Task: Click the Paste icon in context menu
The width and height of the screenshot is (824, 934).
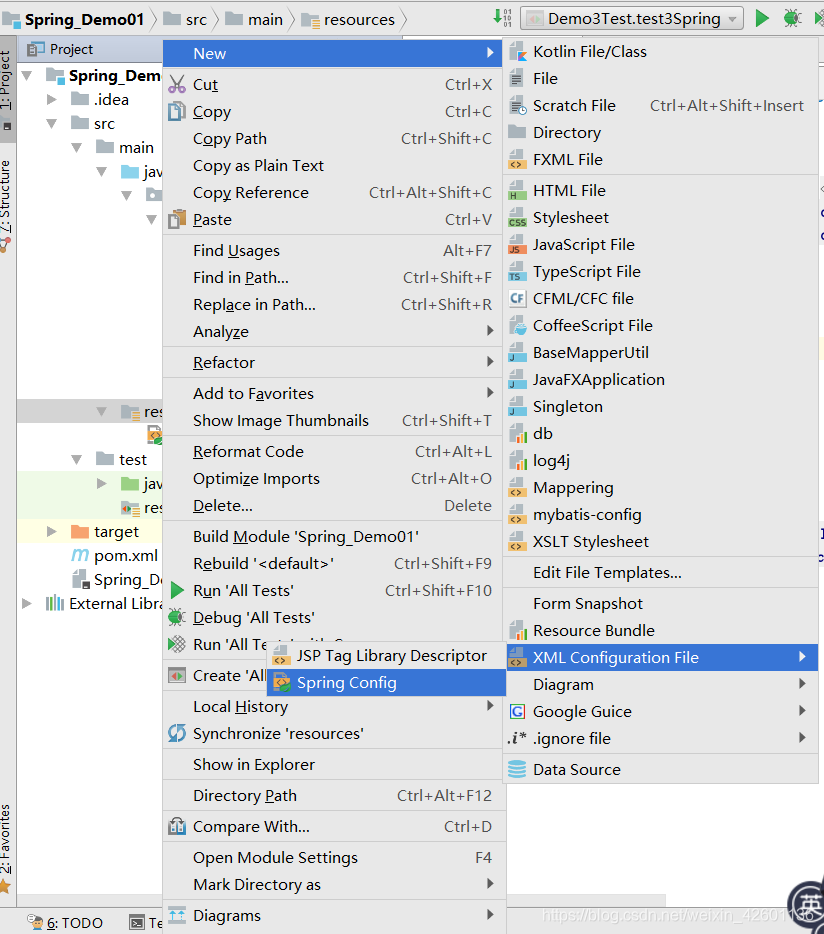Action: (177, 220)
